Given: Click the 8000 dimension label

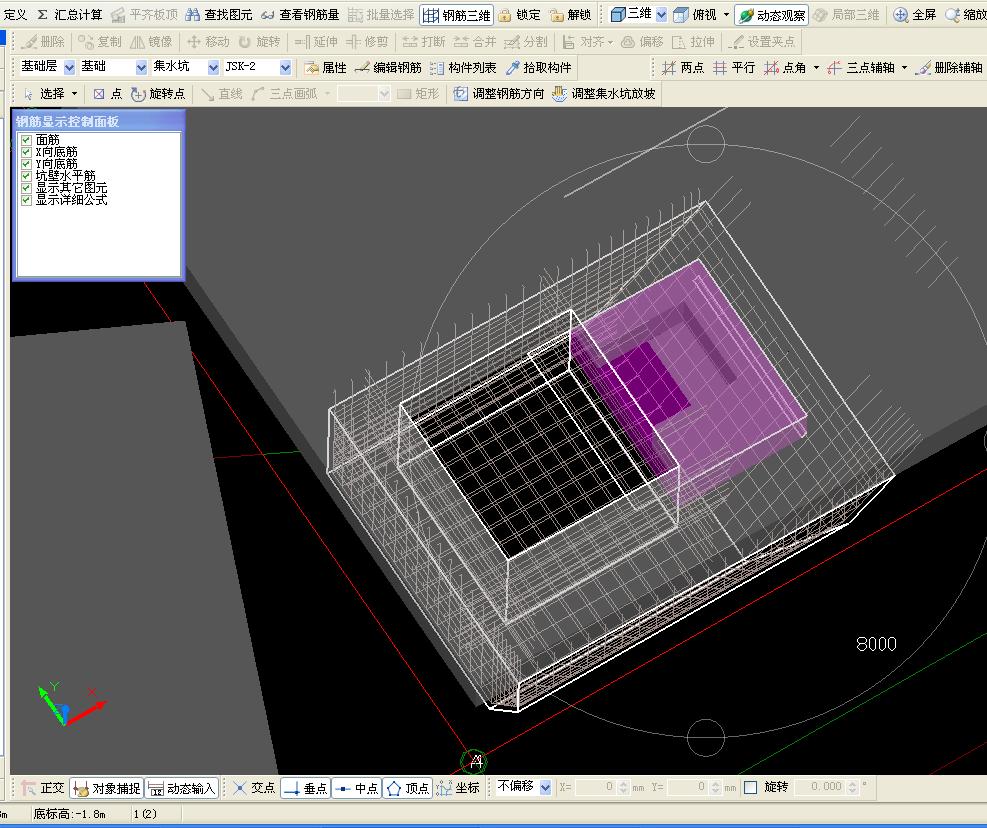Looking at the screenshot, I should click(876, 644).
